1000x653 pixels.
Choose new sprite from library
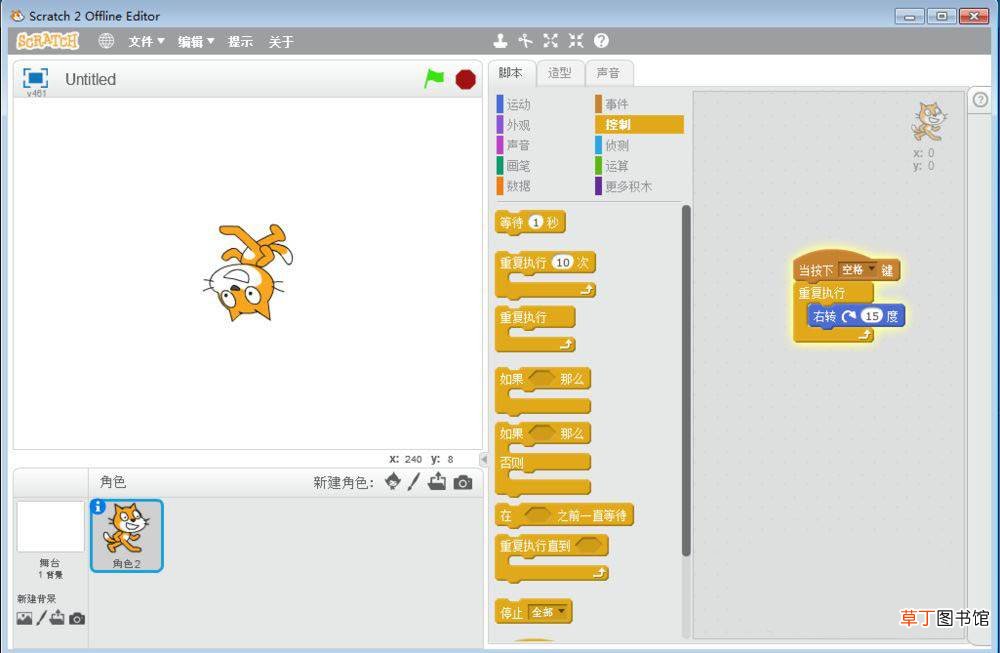pos(393,481)
